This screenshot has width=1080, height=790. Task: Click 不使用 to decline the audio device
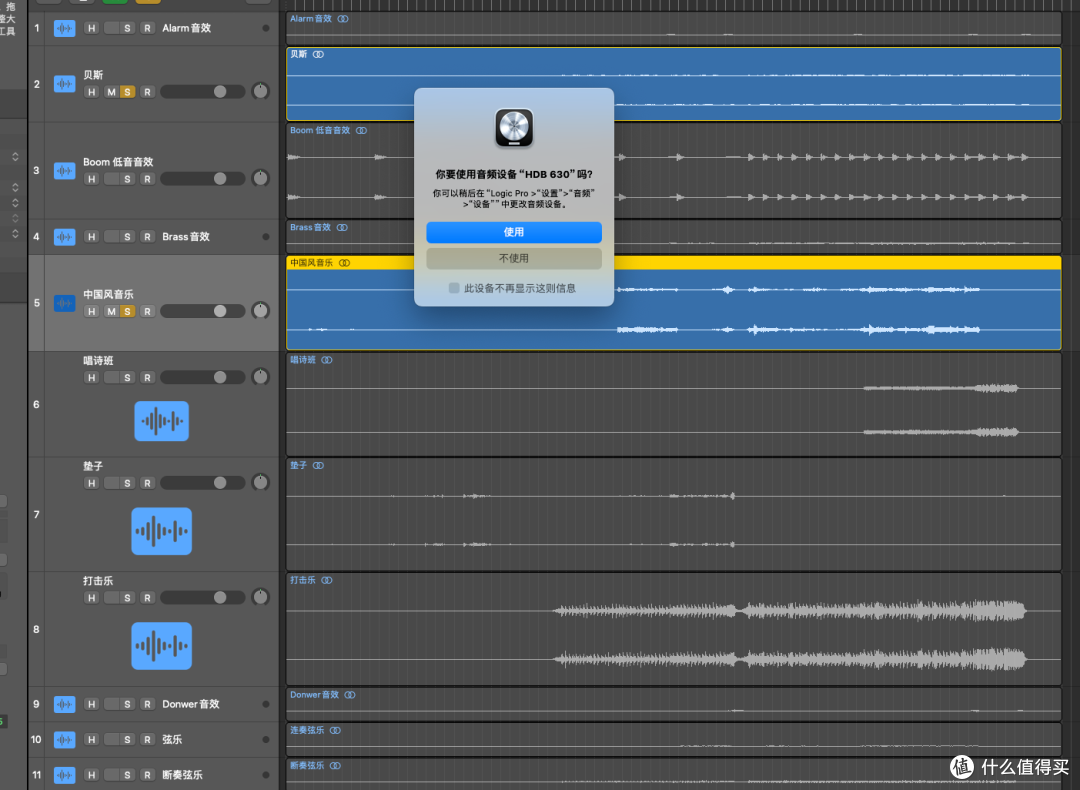click(514, 258)
